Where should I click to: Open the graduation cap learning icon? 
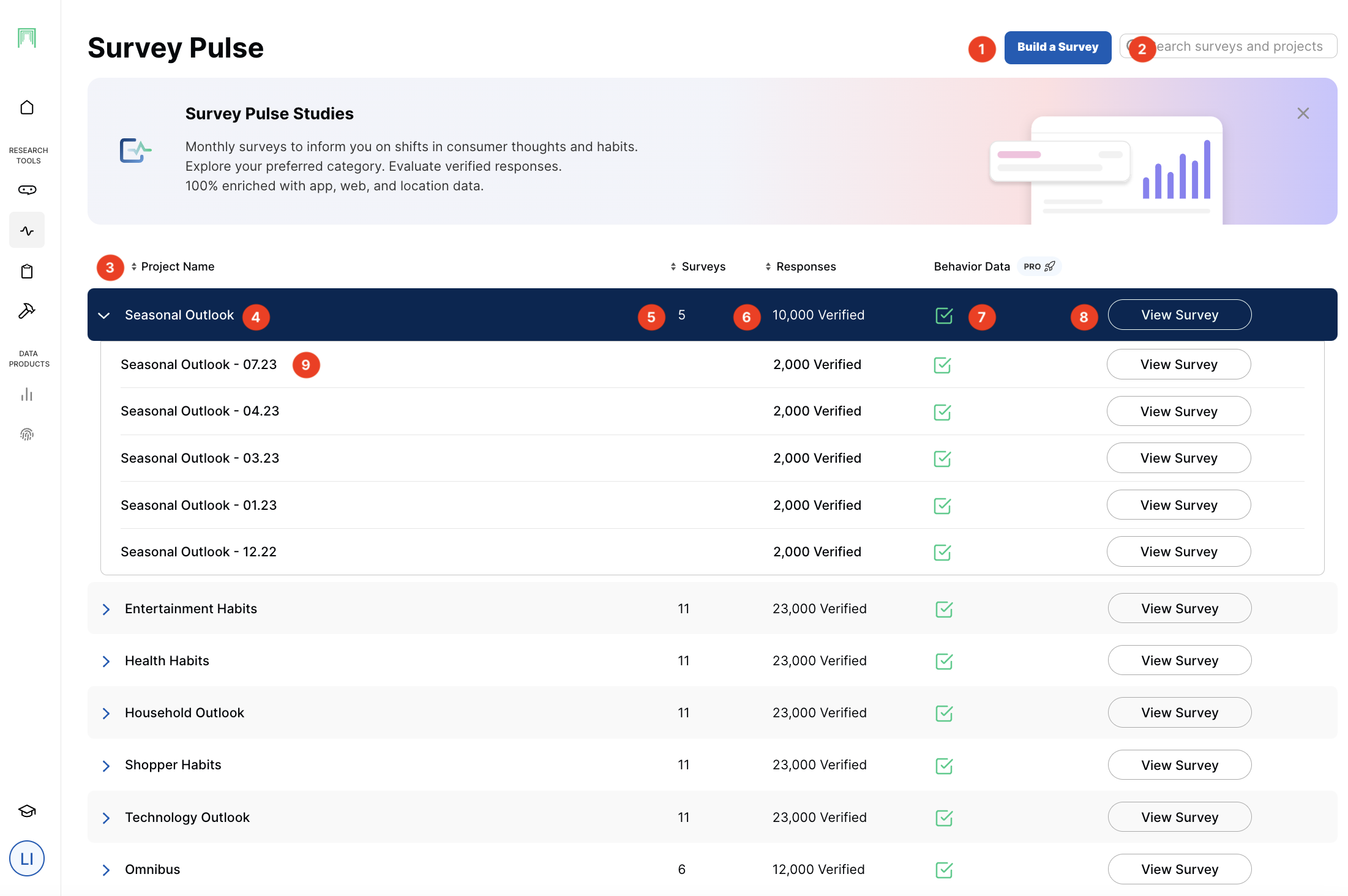(27, 811)
